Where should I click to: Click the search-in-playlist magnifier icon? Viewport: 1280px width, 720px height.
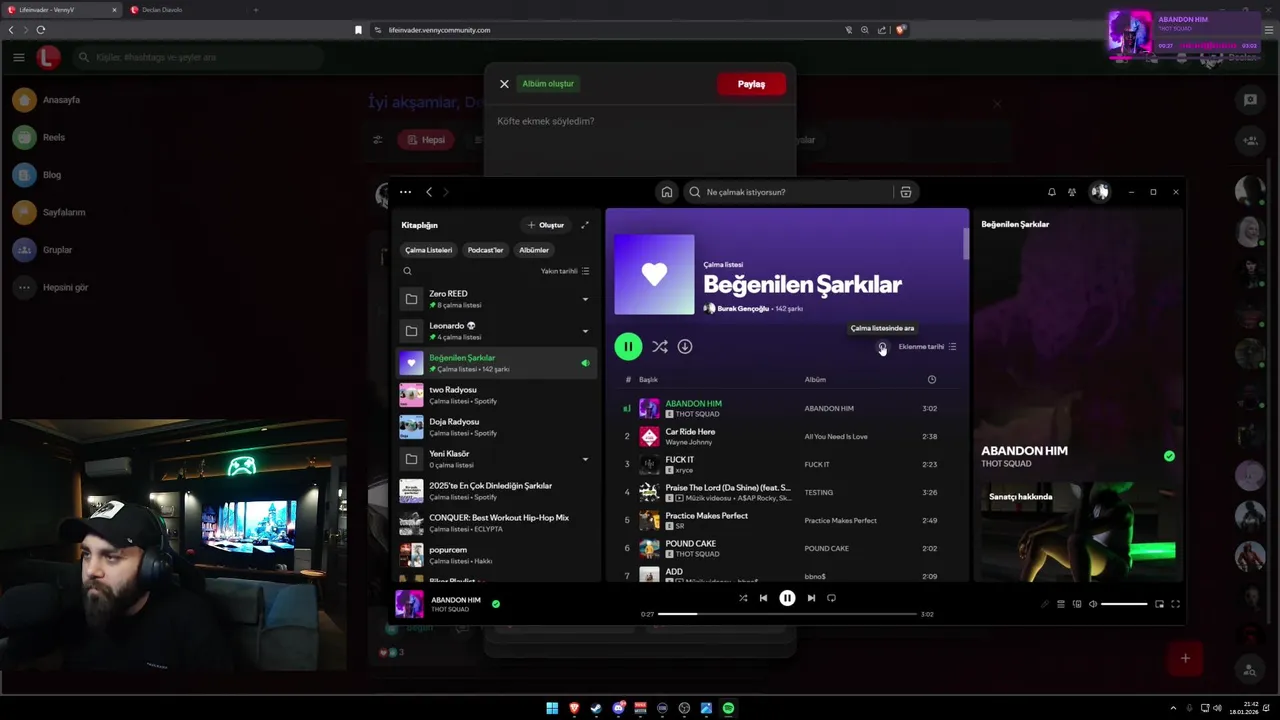(x=882, y=347)
